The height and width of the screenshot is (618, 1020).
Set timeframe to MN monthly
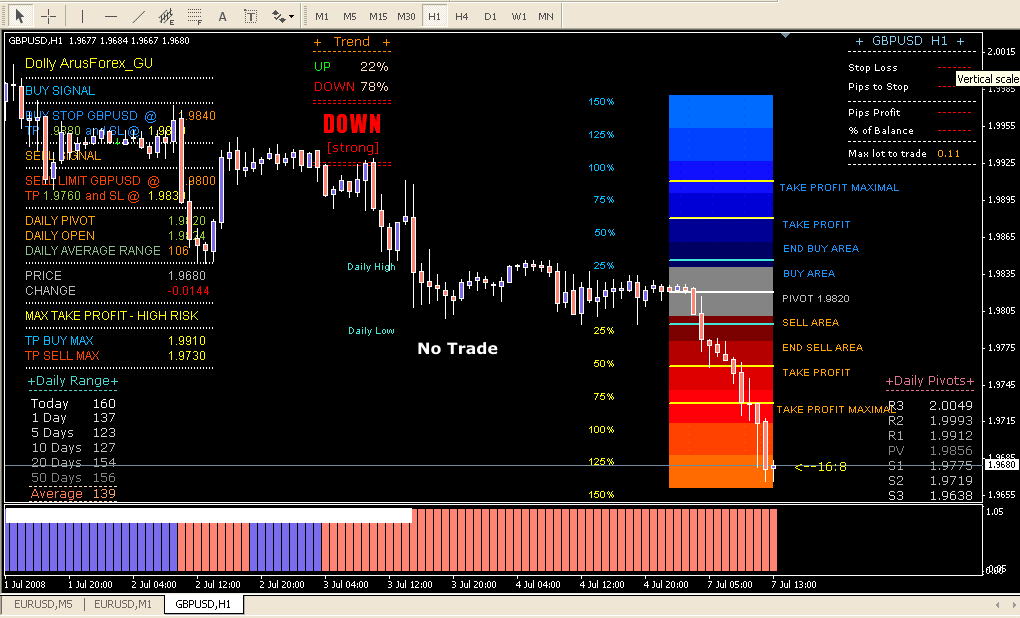(x=545, y=17)
